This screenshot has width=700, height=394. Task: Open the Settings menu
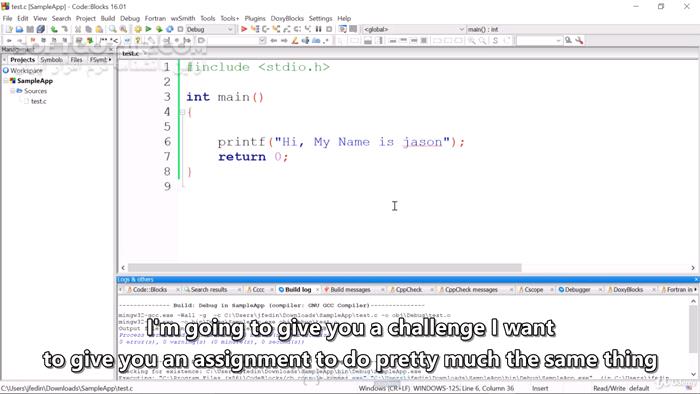pyautogui.click(x=321, y=18)
